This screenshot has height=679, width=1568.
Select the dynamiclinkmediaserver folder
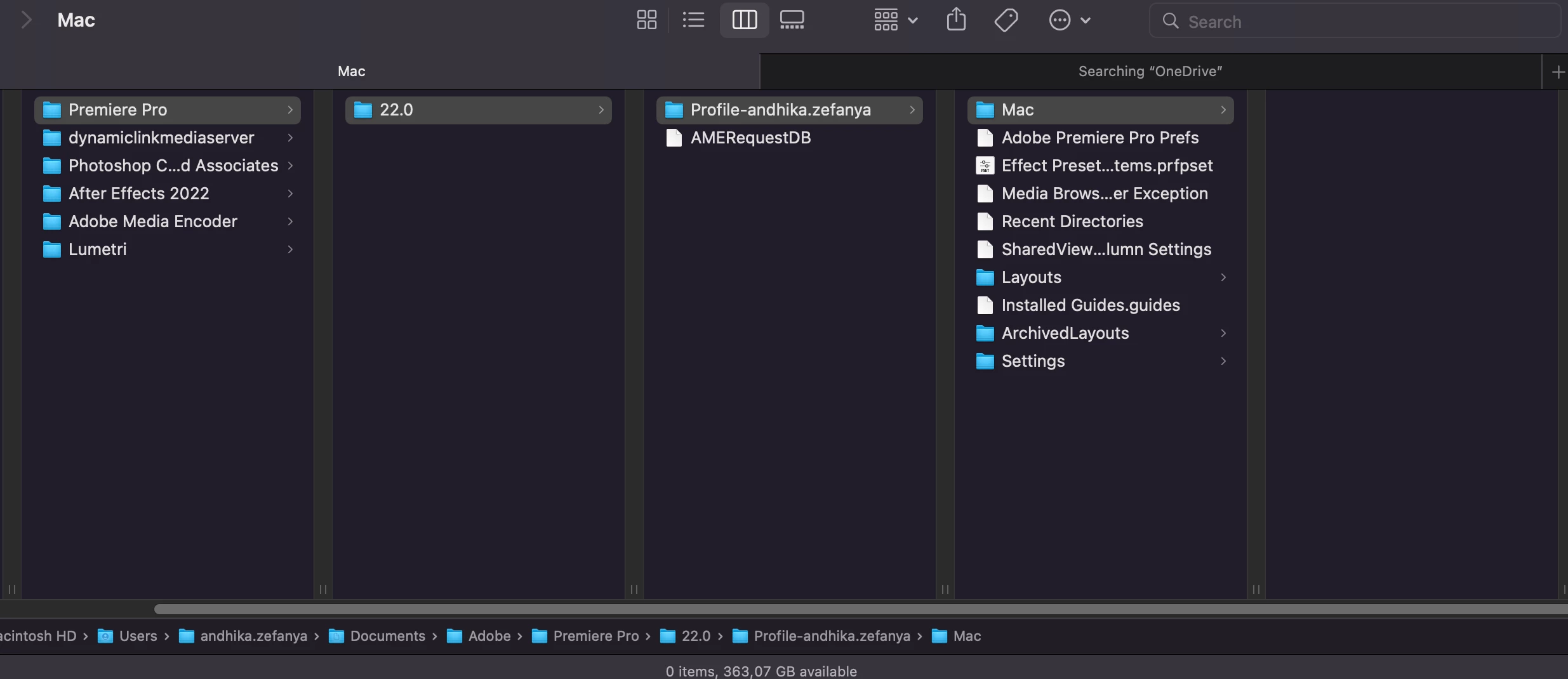[168, 138]
